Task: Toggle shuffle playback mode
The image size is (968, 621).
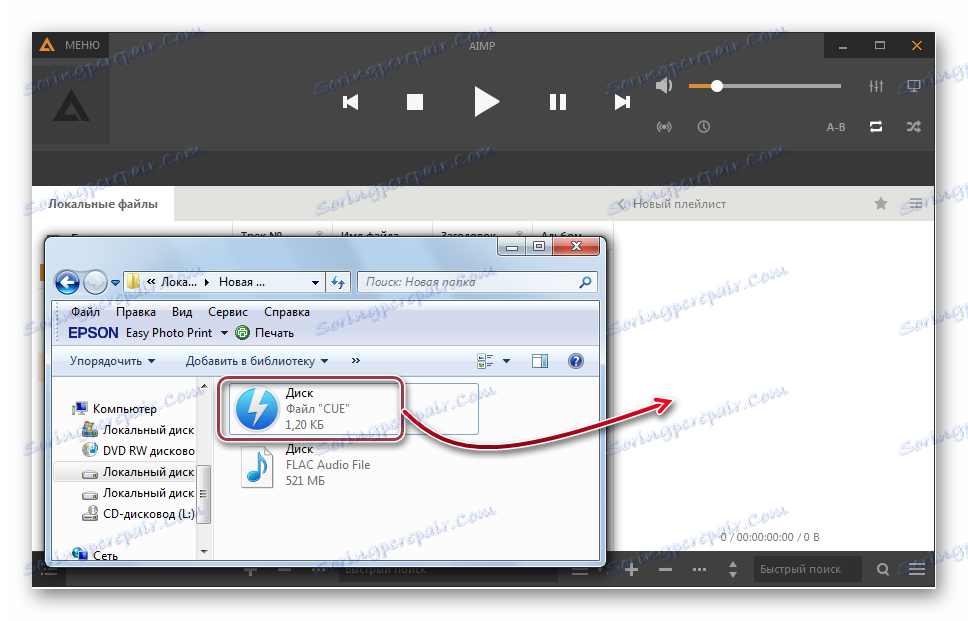Action: [914, 127]
